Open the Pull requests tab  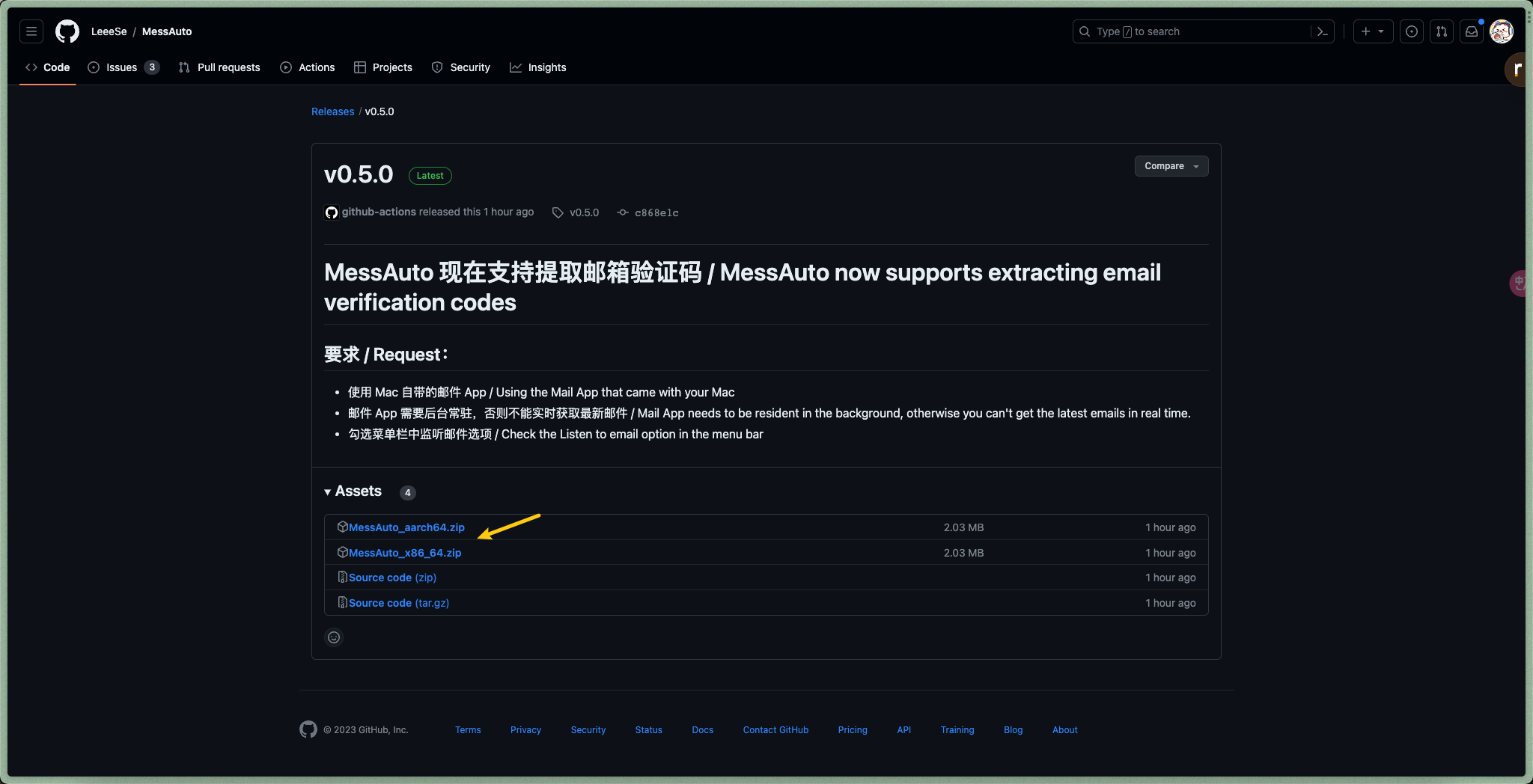pyautogui.click(x=219, y=67)
